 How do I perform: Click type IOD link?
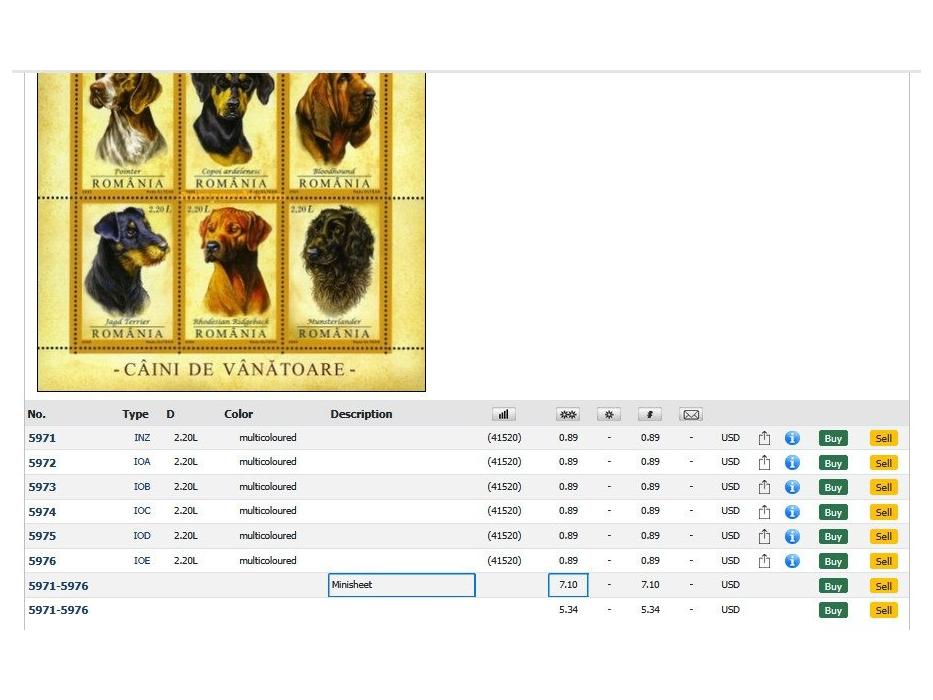tap(142, 536)
